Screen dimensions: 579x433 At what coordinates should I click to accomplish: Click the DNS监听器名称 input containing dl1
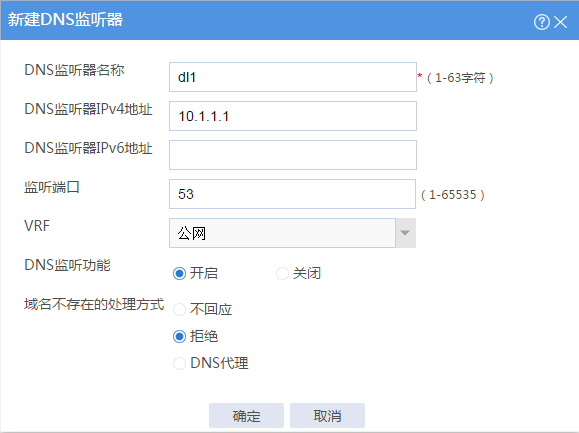tap(293, 77)
